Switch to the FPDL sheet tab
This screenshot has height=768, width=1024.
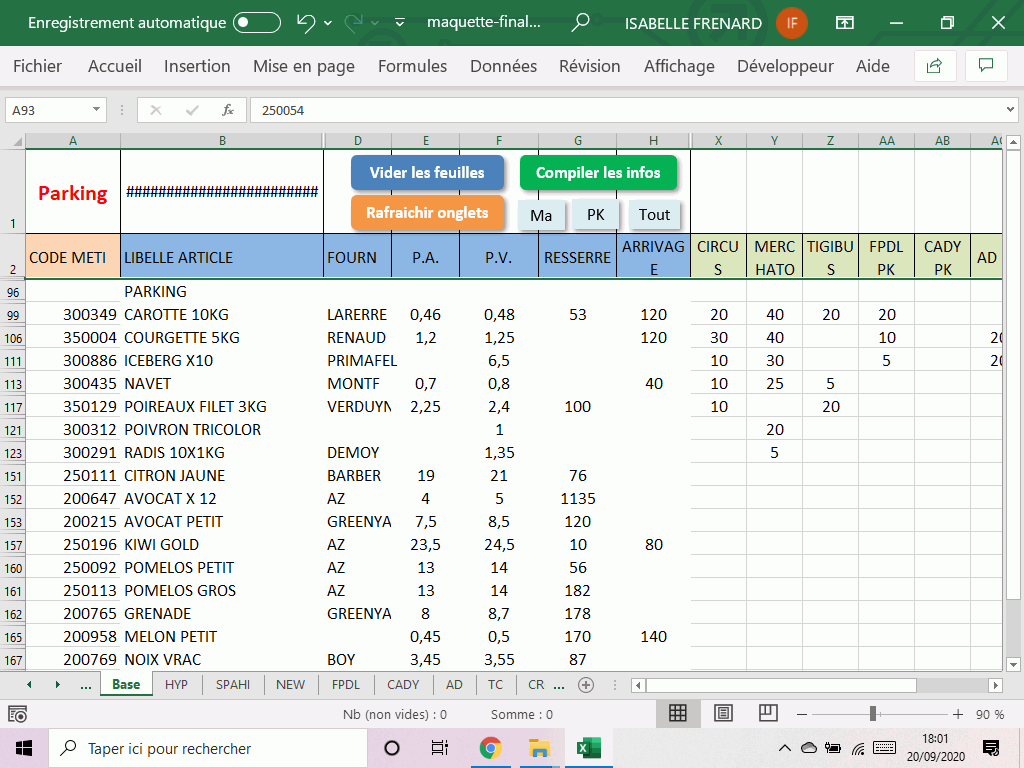click(x=346, y=685)
